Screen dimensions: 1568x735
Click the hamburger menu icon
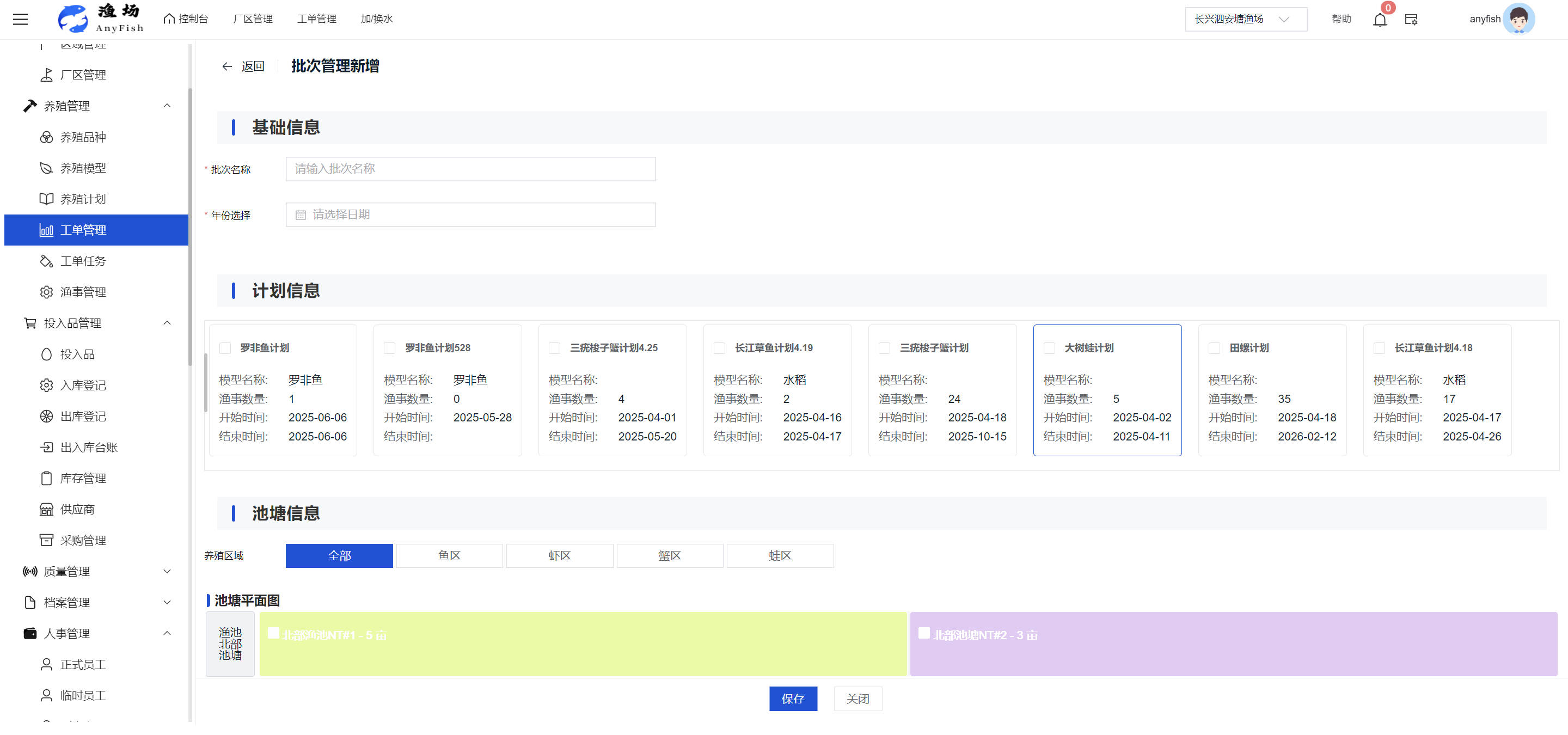(x=20, y=20)
